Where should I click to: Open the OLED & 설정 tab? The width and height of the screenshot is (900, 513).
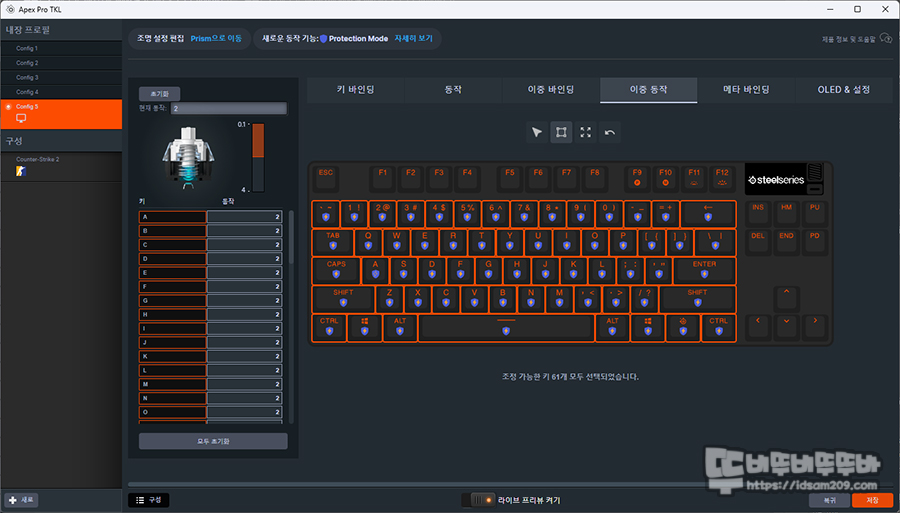click(x=844, y=90)
